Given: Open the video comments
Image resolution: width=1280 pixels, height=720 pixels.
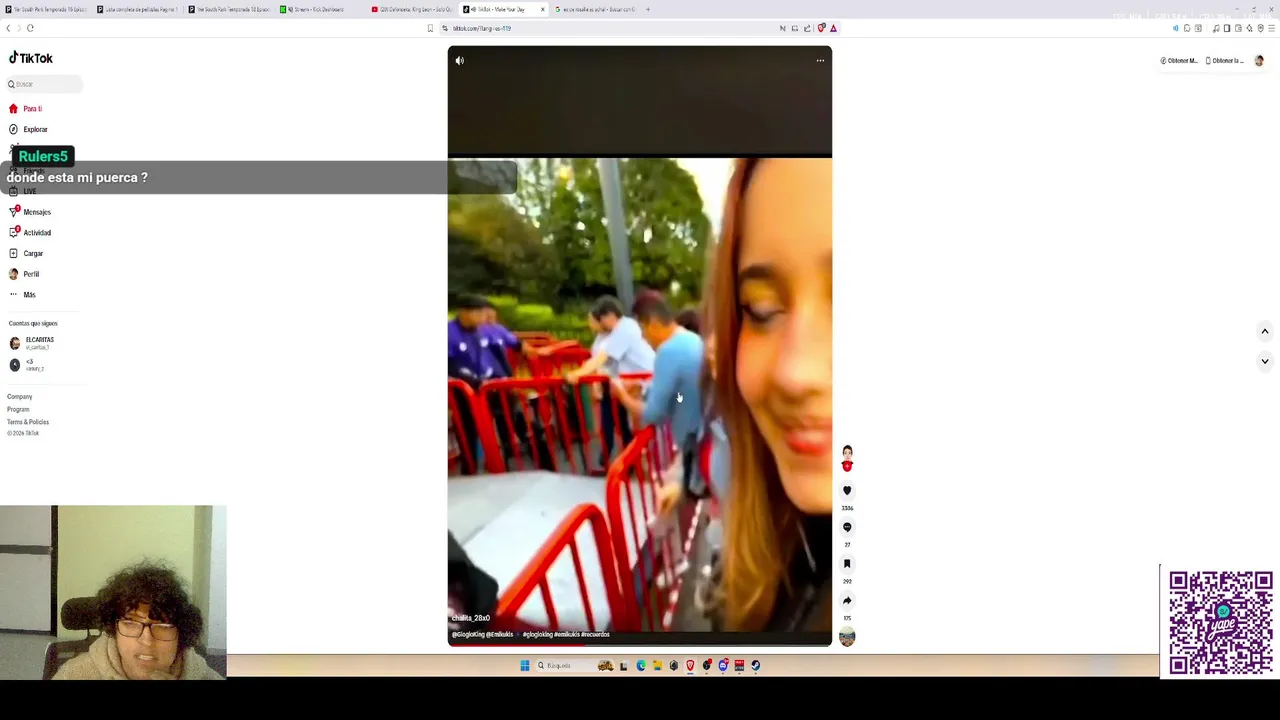Looking at the screenshot, I should click(847, 527).
